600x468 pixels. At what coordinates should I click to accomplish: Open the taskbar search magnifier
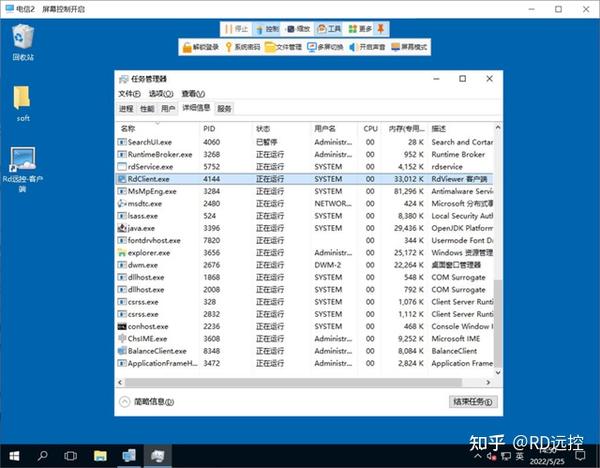pyautogui.click(x=42, y=456)
